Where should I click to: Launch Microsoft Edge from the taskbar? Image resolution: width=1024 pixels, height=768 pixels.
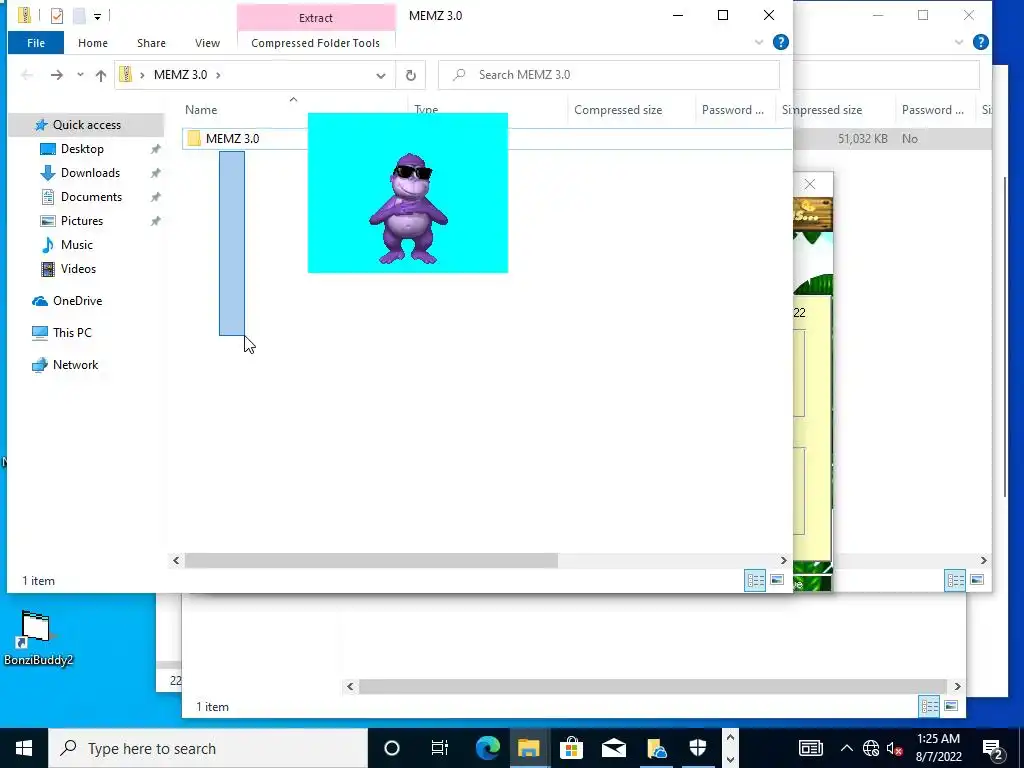pos(487,748)
